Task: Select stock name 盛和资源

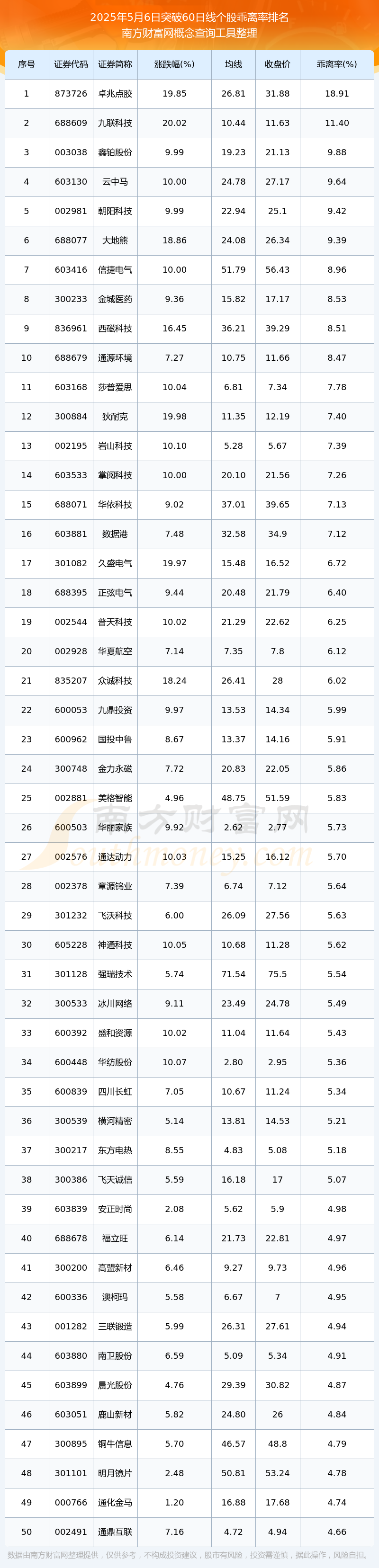Action: click(115, 1033)
